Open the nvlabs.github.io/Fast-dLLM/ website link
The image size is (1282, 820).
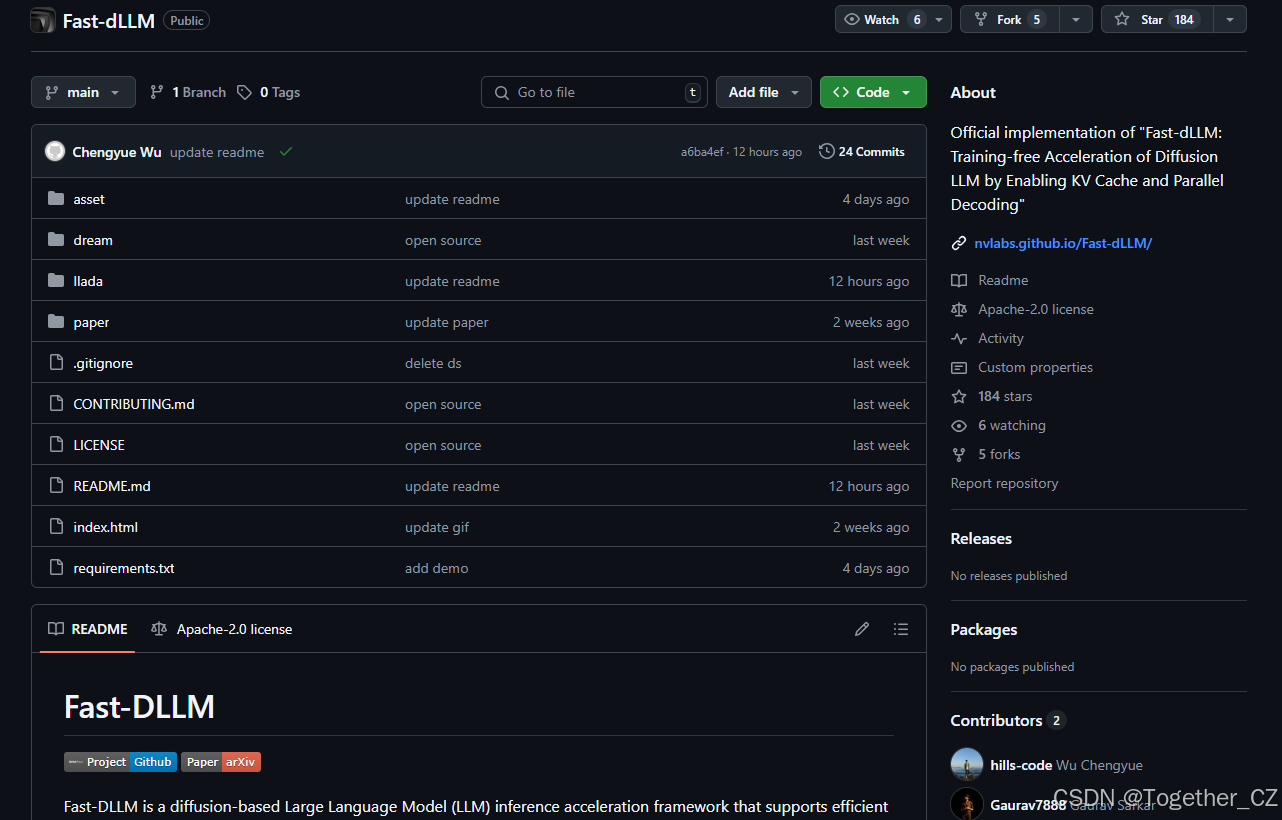point(1063,243)
